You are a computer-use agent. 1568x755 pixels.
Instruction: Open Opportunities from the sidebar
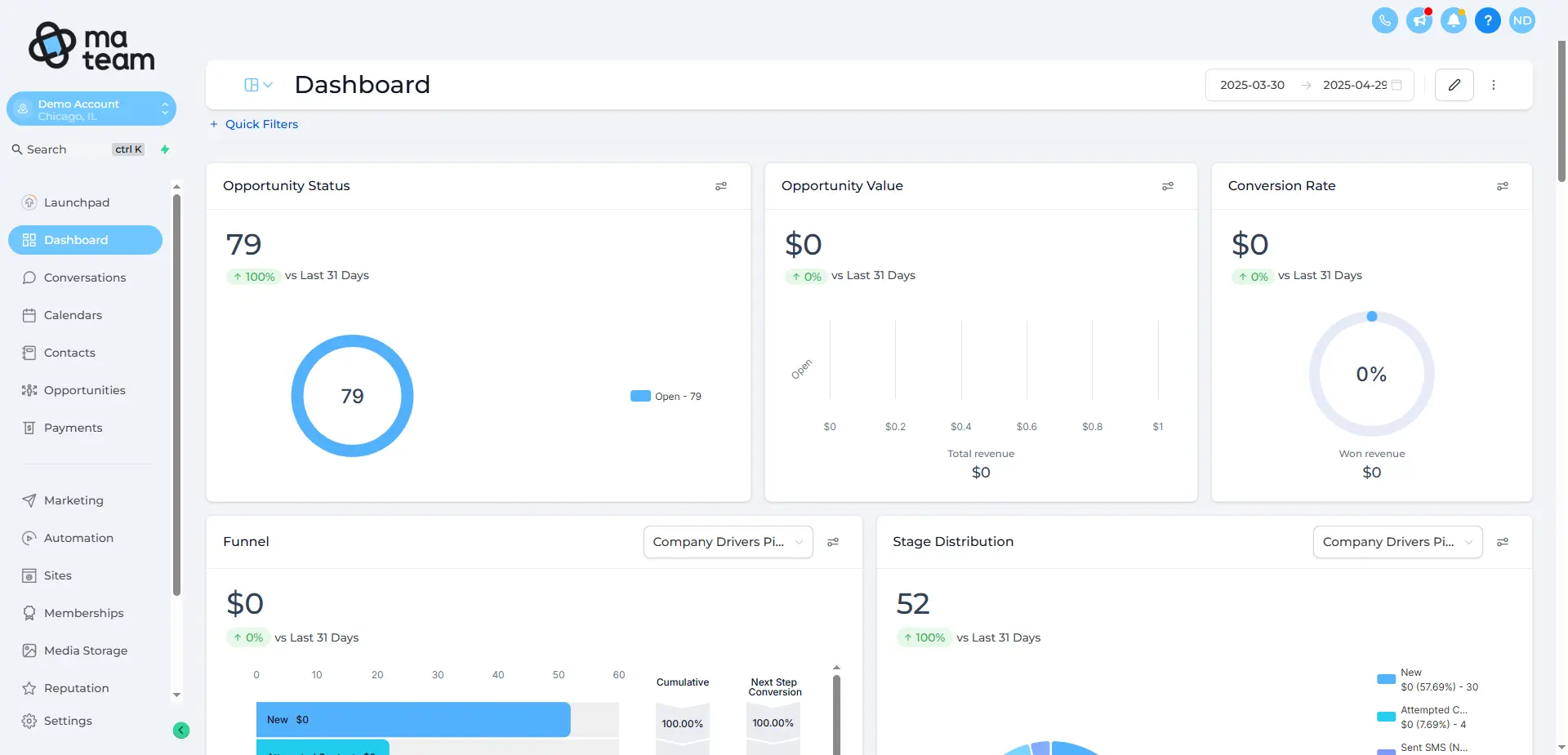tap(84, 390)
